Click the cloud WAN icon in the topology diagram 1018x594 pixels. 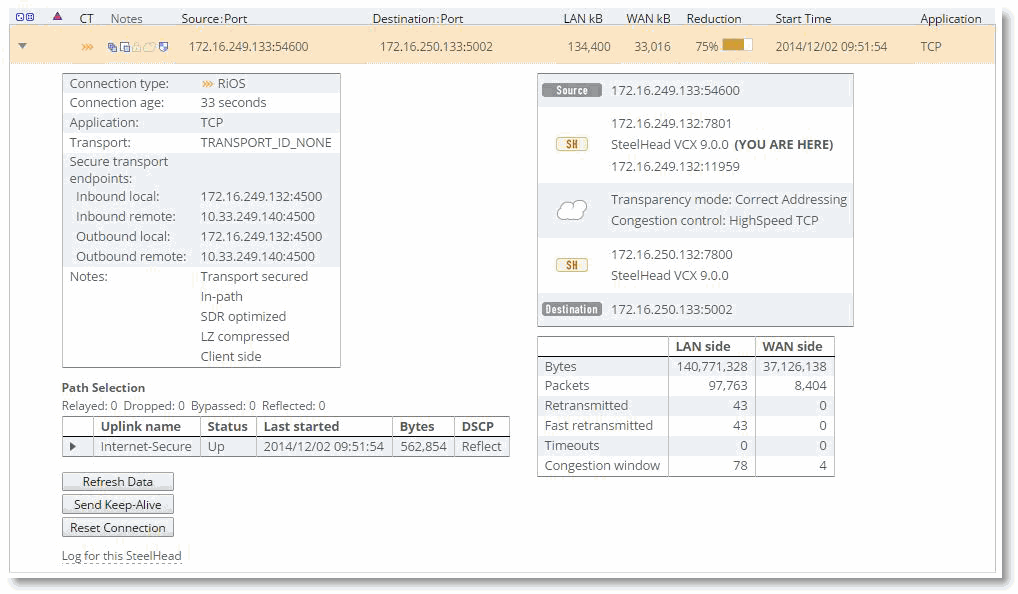(x=571, y=211)
